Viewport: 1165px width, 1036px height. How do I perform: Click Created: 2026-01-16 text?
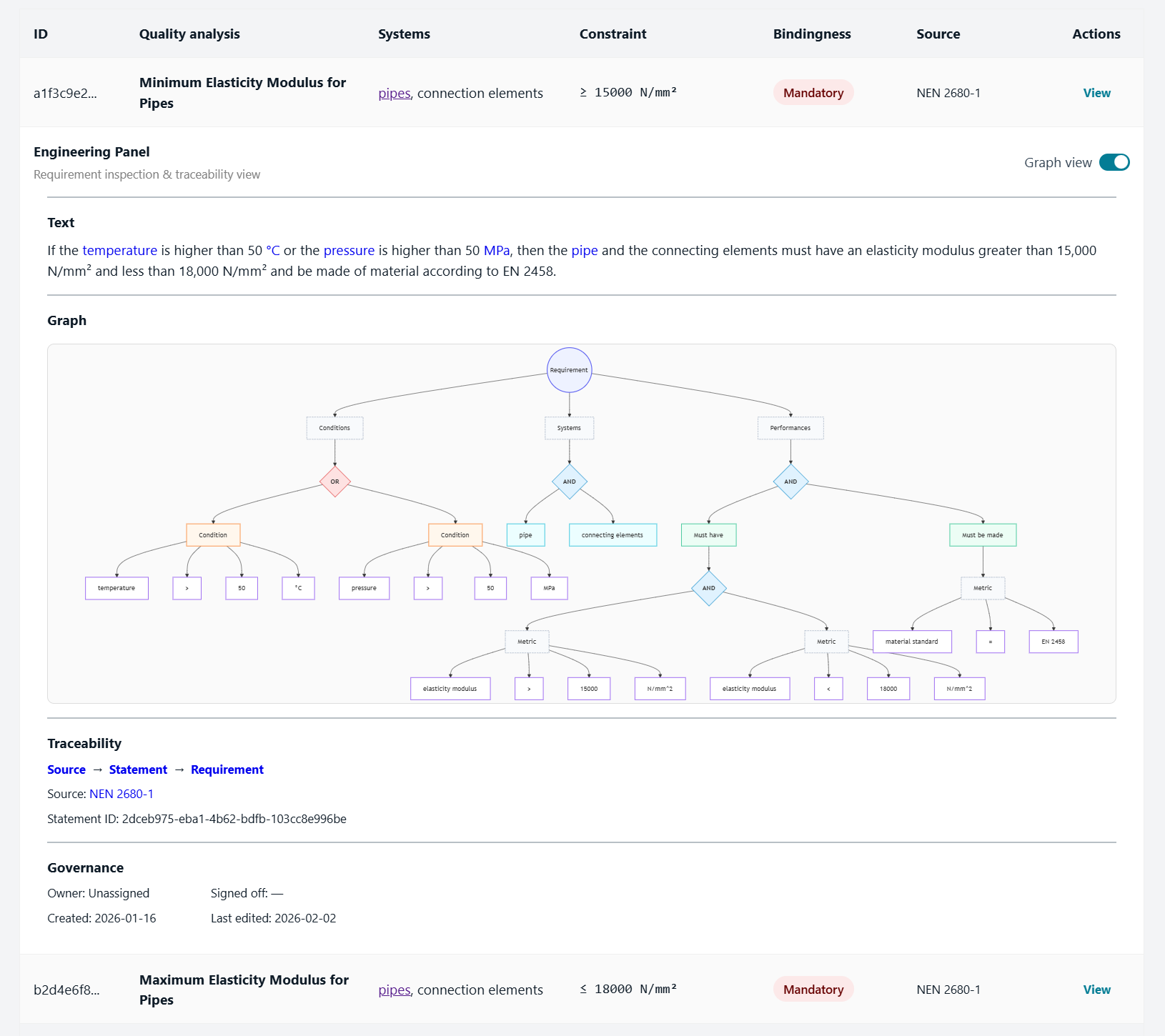[101, 918]
